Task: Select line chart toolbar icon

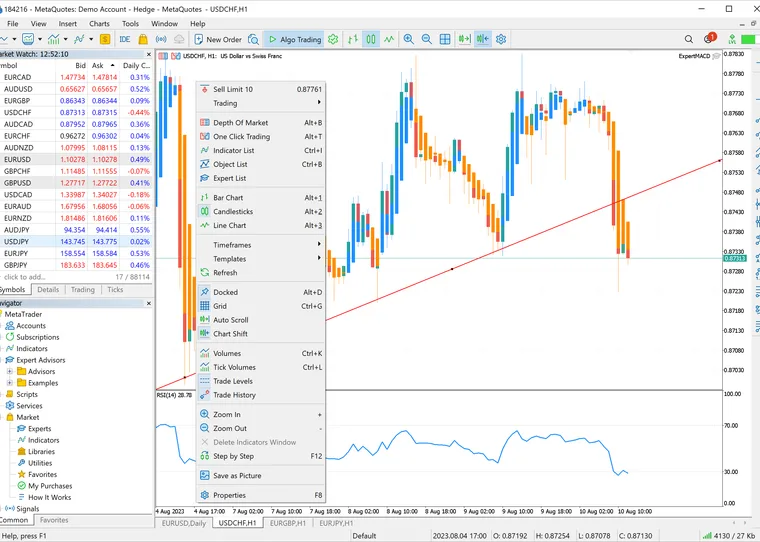Action: click(x=389, y=39)
